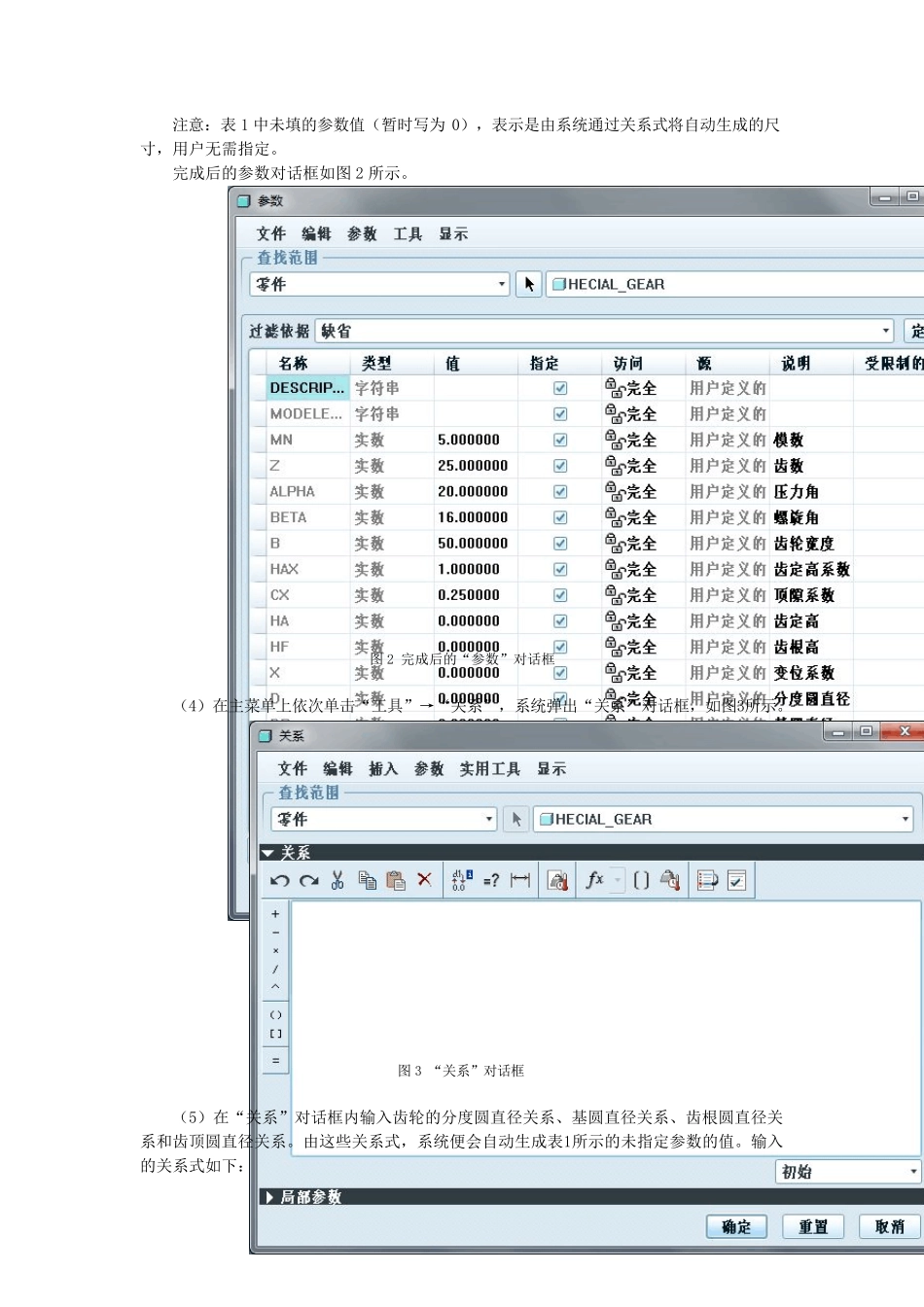The height and width of the screenshot is (1307, 924).
Task: Expand the 局部参数 section
Action: tap(269, 1197)
